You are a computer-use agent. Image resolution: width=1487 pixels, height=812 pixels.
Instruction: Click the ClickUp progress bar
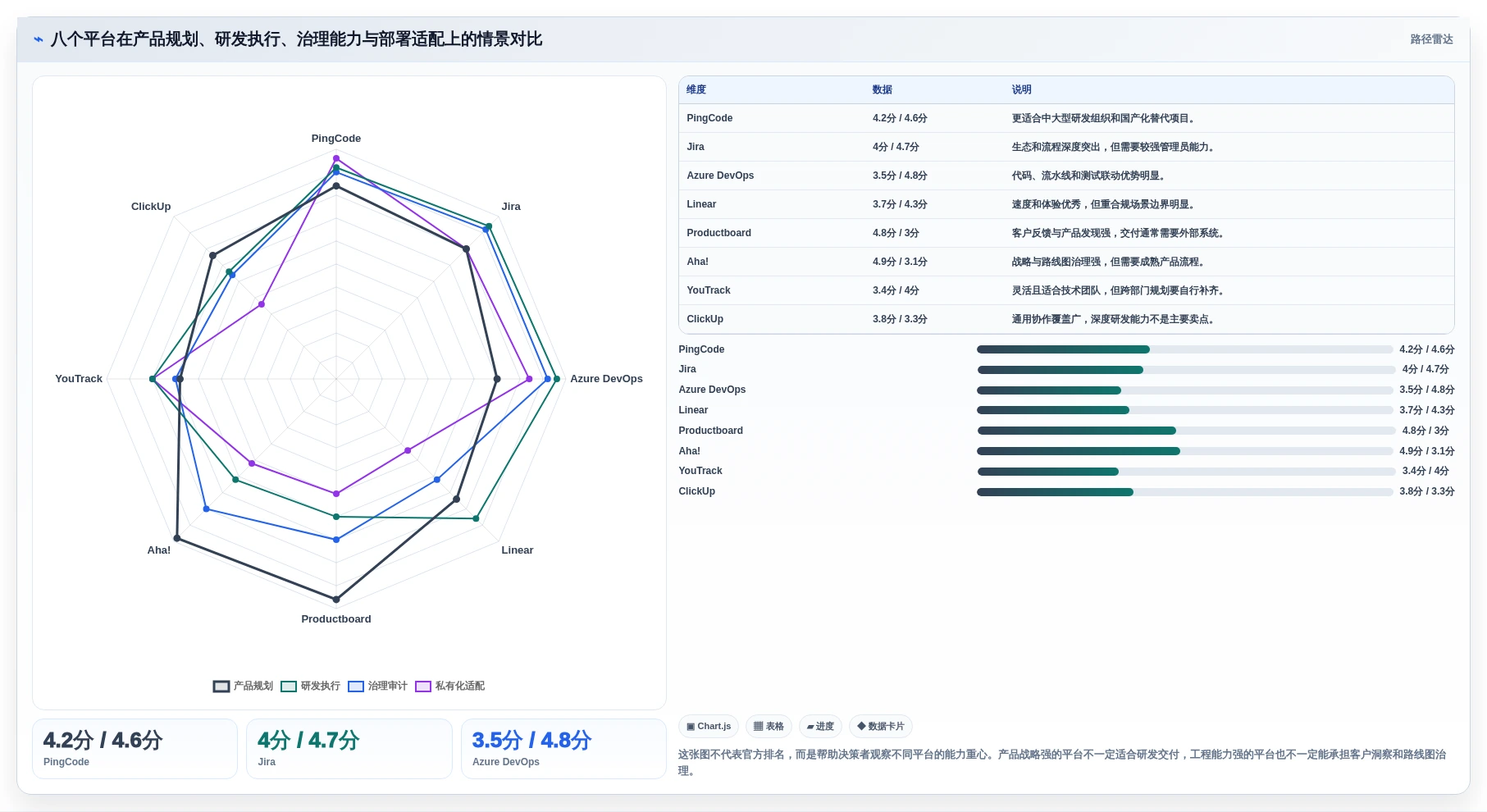point(1184,492)
